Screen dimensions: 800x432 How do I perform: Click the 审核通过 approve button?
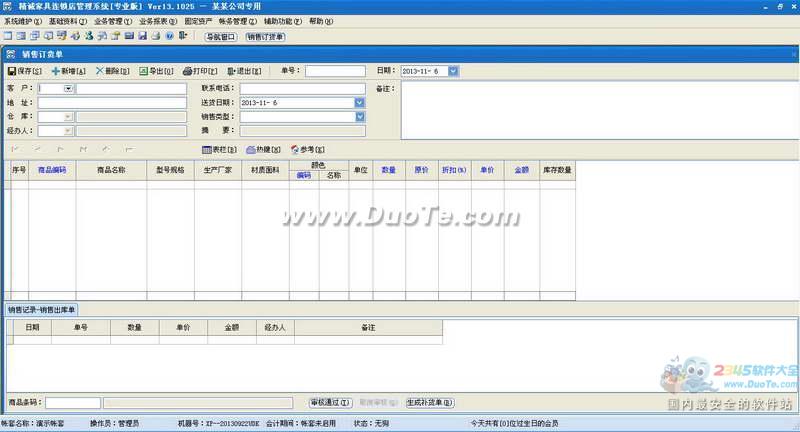point(329,402)
